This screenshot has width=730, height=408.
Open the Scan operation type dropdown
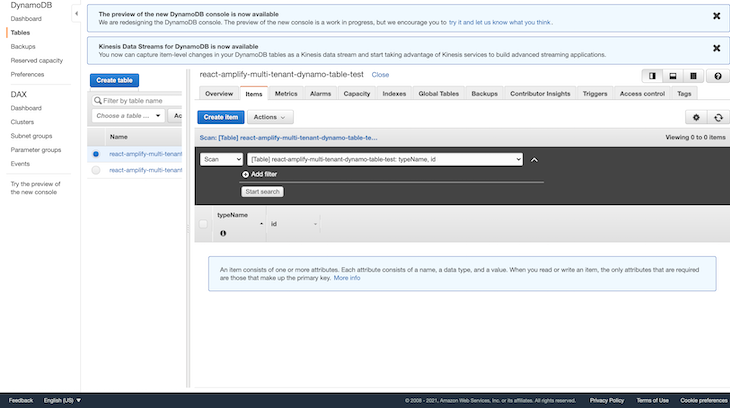221,159
